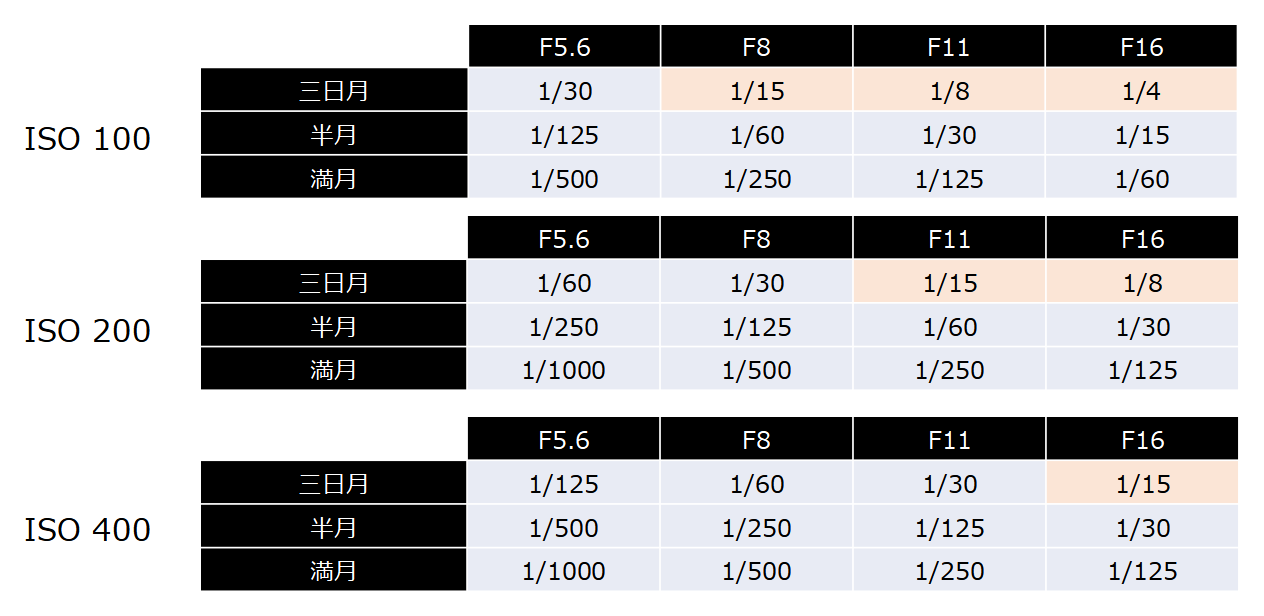Select ISO 100 半月 cell under F8

(x=756, y=135)
